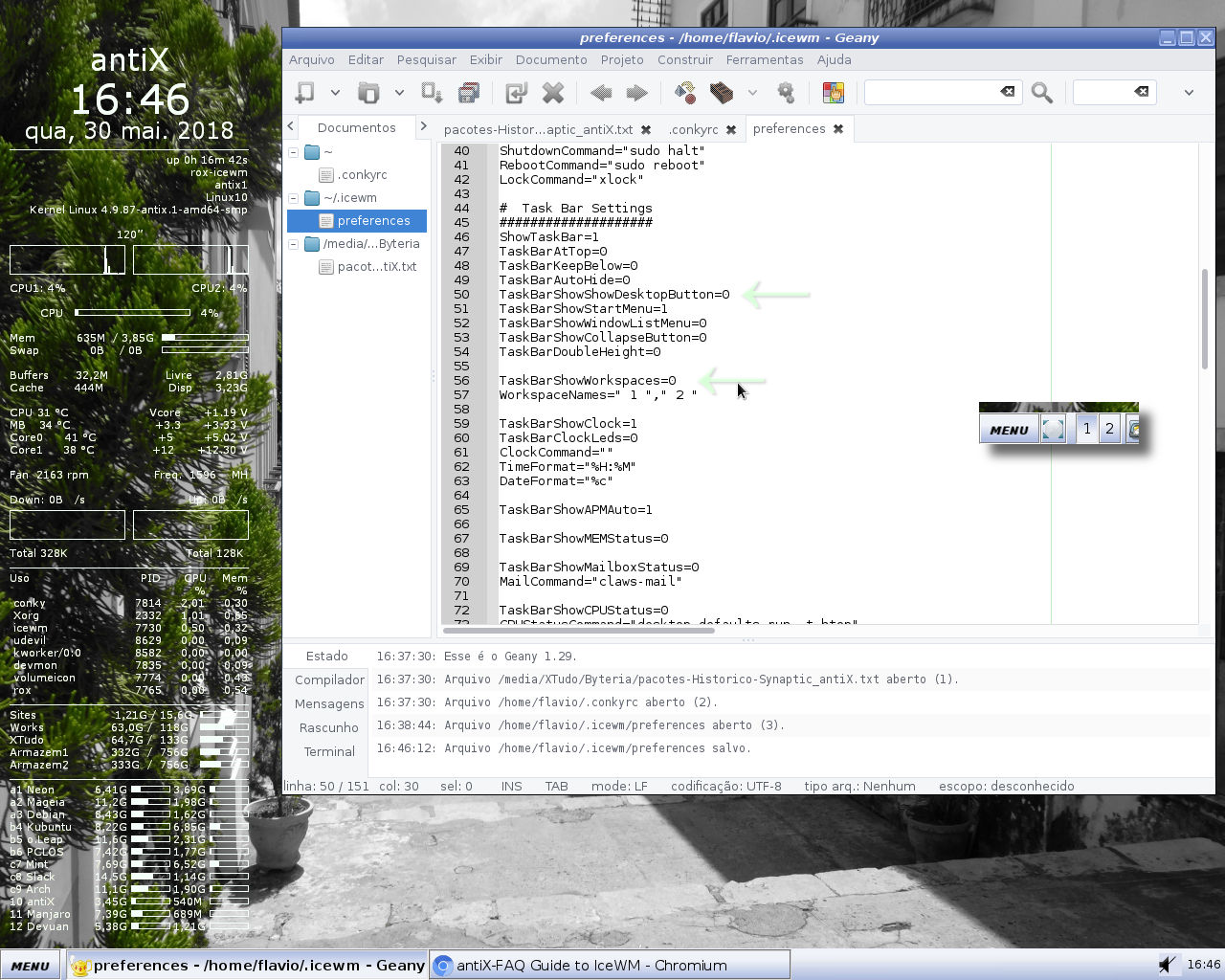Viewport: 1225px width, 980px height.
Task: Open the New file templates dropdown arrow
Action: click(335, 93)
